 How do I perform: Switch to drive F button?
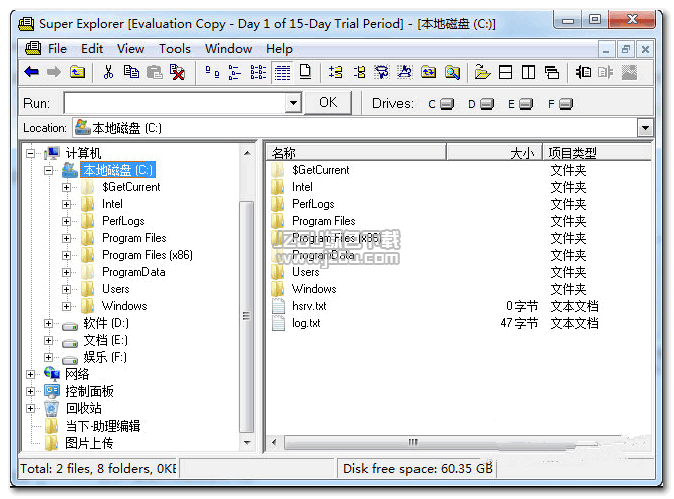click(x=560, y=104)
